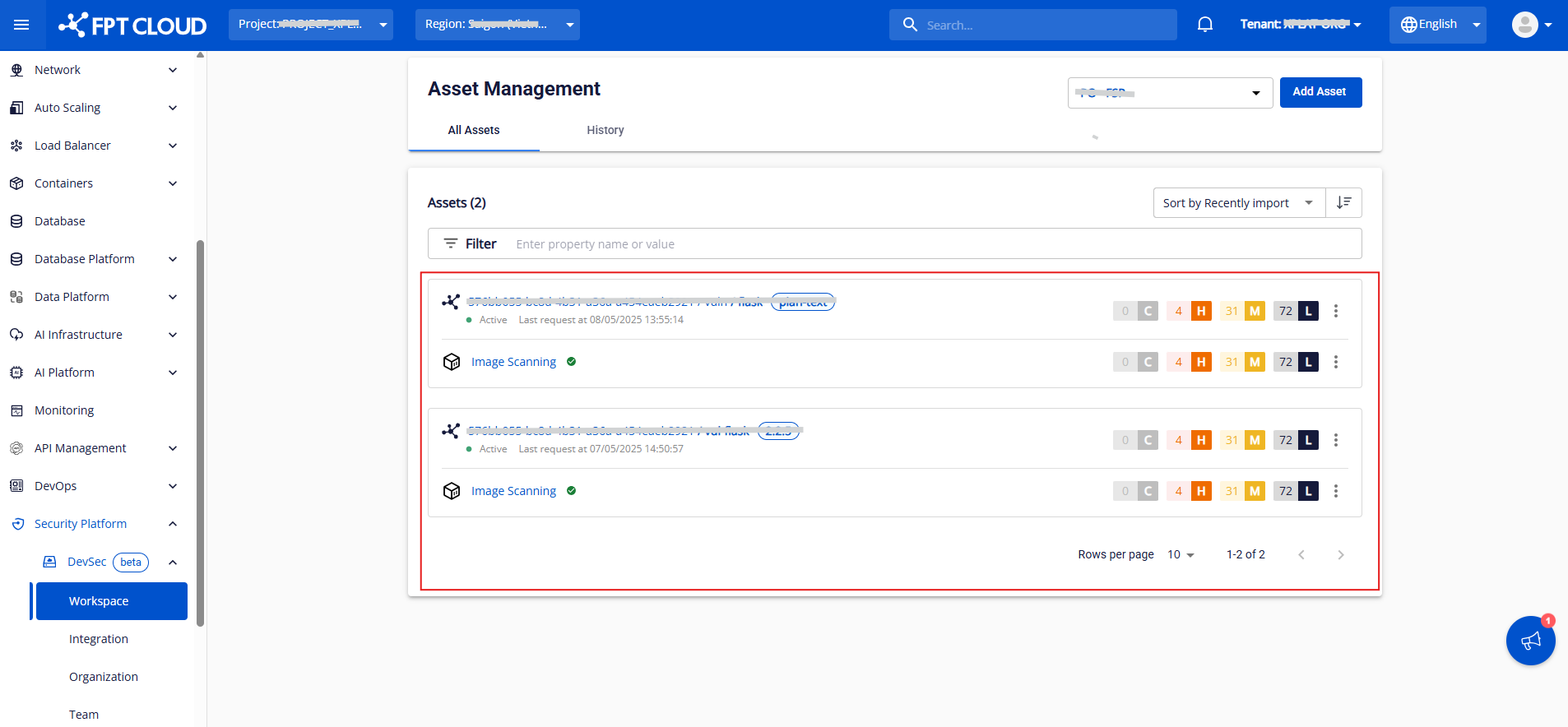The height and width of the screenshot is (727, 1568).
Task: Open the Sort by Recently import dropdown
Action: pos(1238,203)
